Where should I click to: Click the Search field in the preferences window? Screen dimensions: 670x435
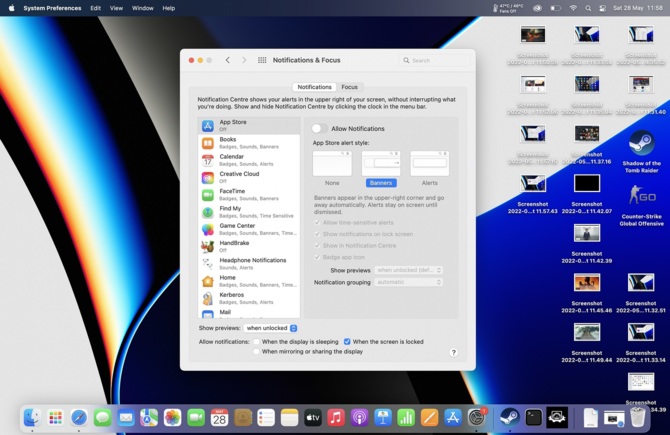coord(435,60)
